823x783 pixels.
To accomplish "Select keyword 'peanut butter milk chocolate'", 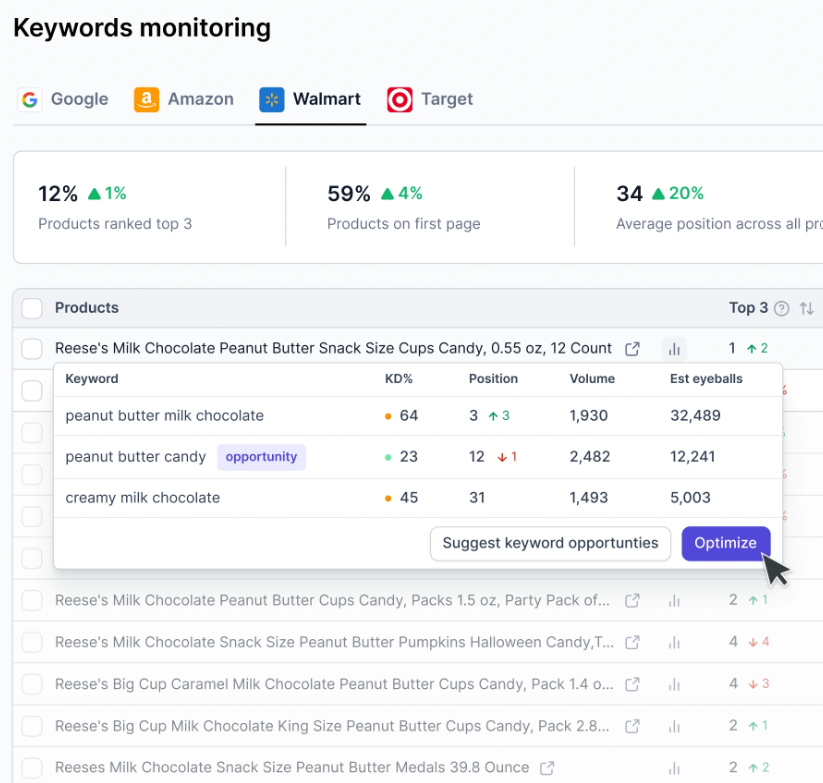I will coord(164,416).
